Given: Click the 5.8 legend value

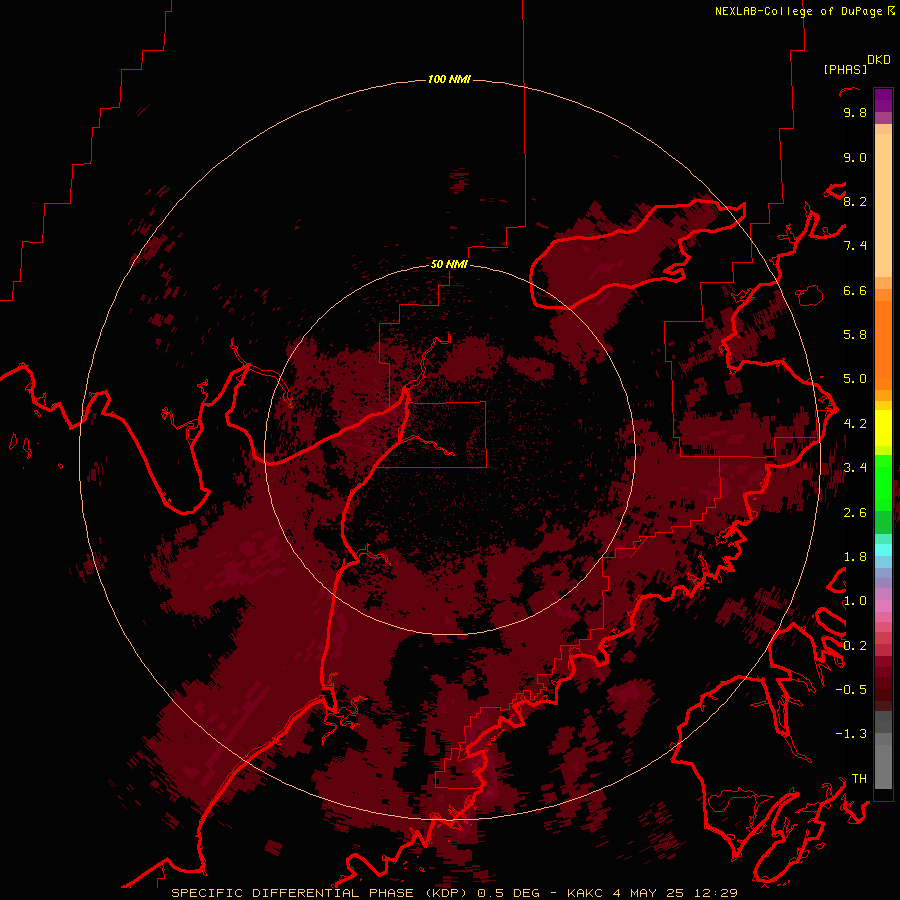Looking at the screenshot, I should click(855, 335).
